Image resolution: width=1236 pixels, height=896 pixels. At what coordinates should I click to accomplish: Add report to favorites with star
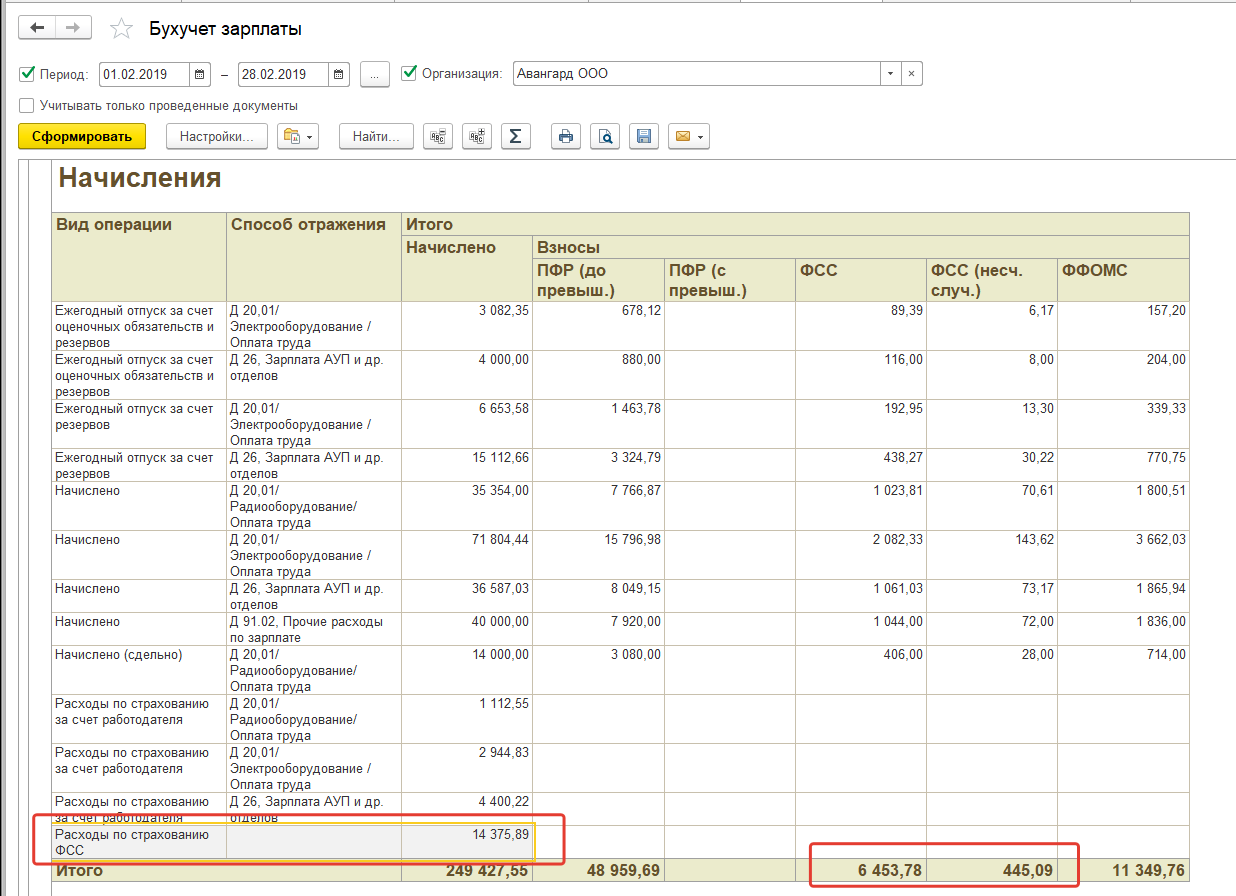coord(121,29)
